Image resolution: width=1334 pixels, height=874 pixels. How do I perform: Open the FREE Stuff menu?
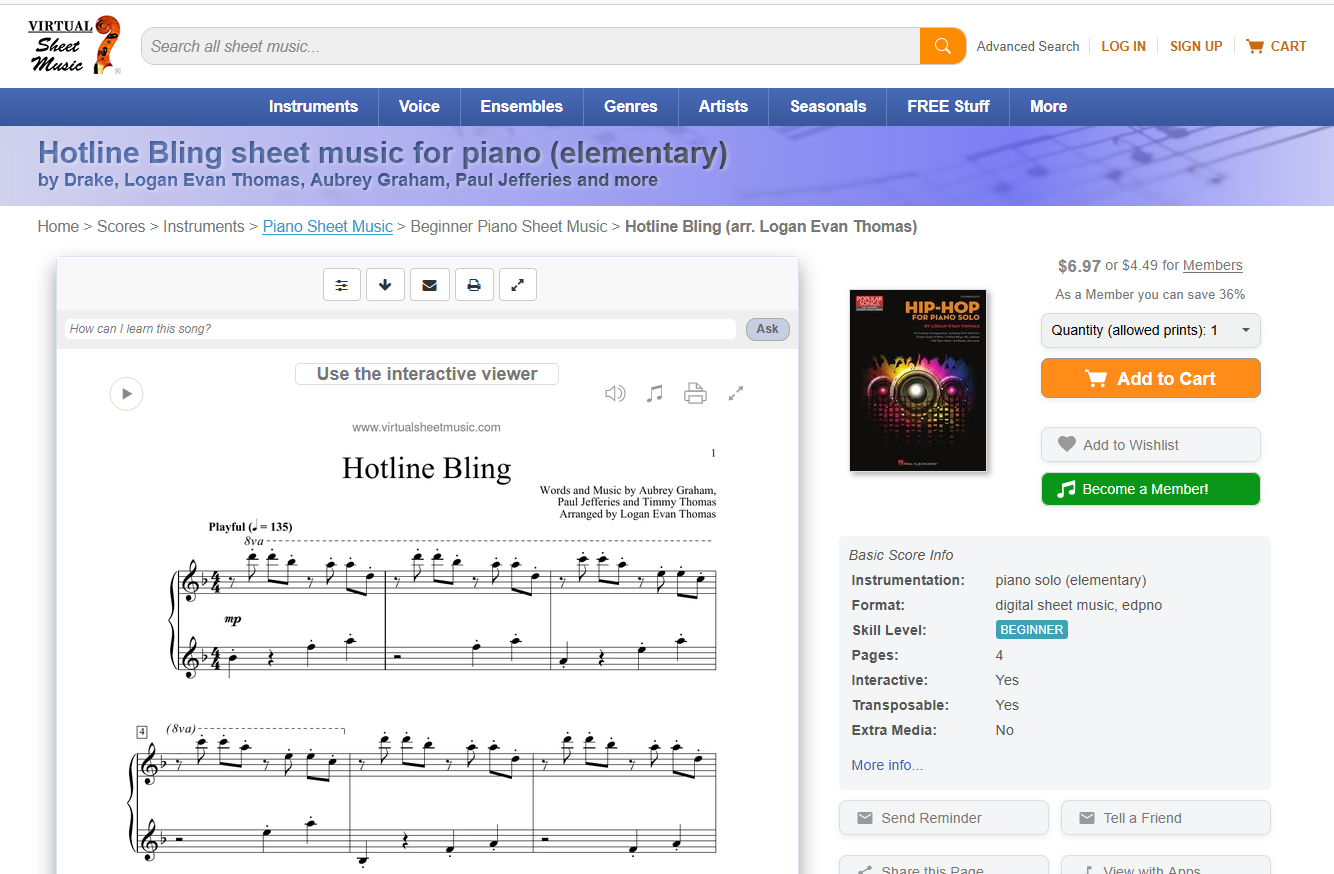(x=948, y=106)
